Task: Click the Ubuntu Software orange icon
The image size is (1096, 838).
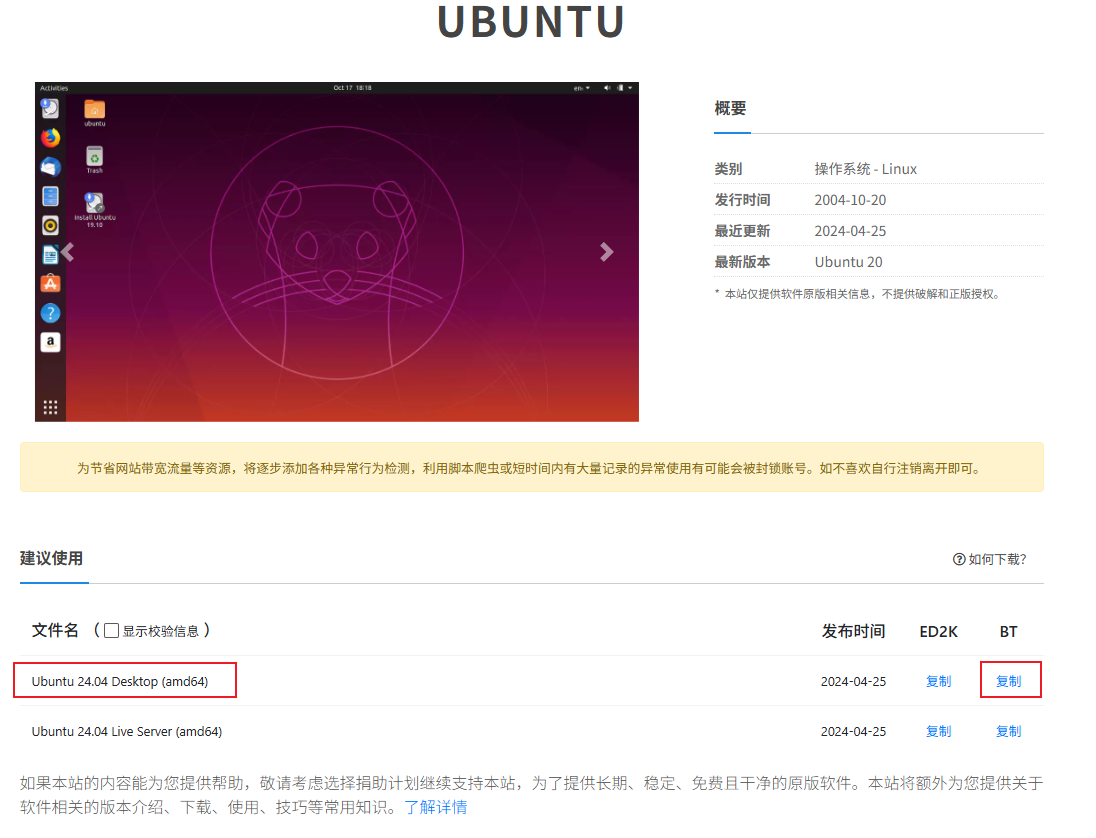Action: click(x=50, y=284)
